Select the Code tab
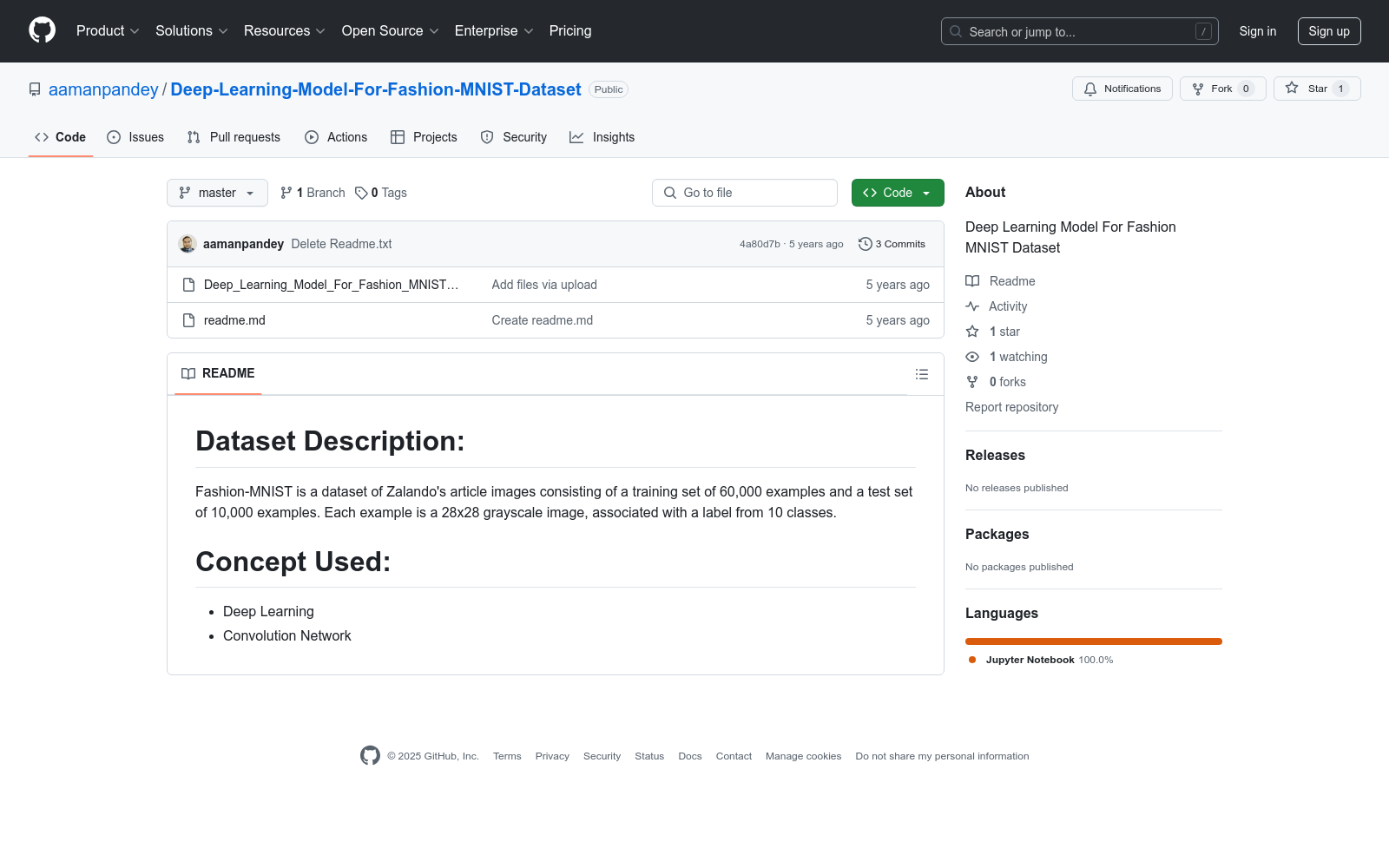1389x868 pixels. 61,137
